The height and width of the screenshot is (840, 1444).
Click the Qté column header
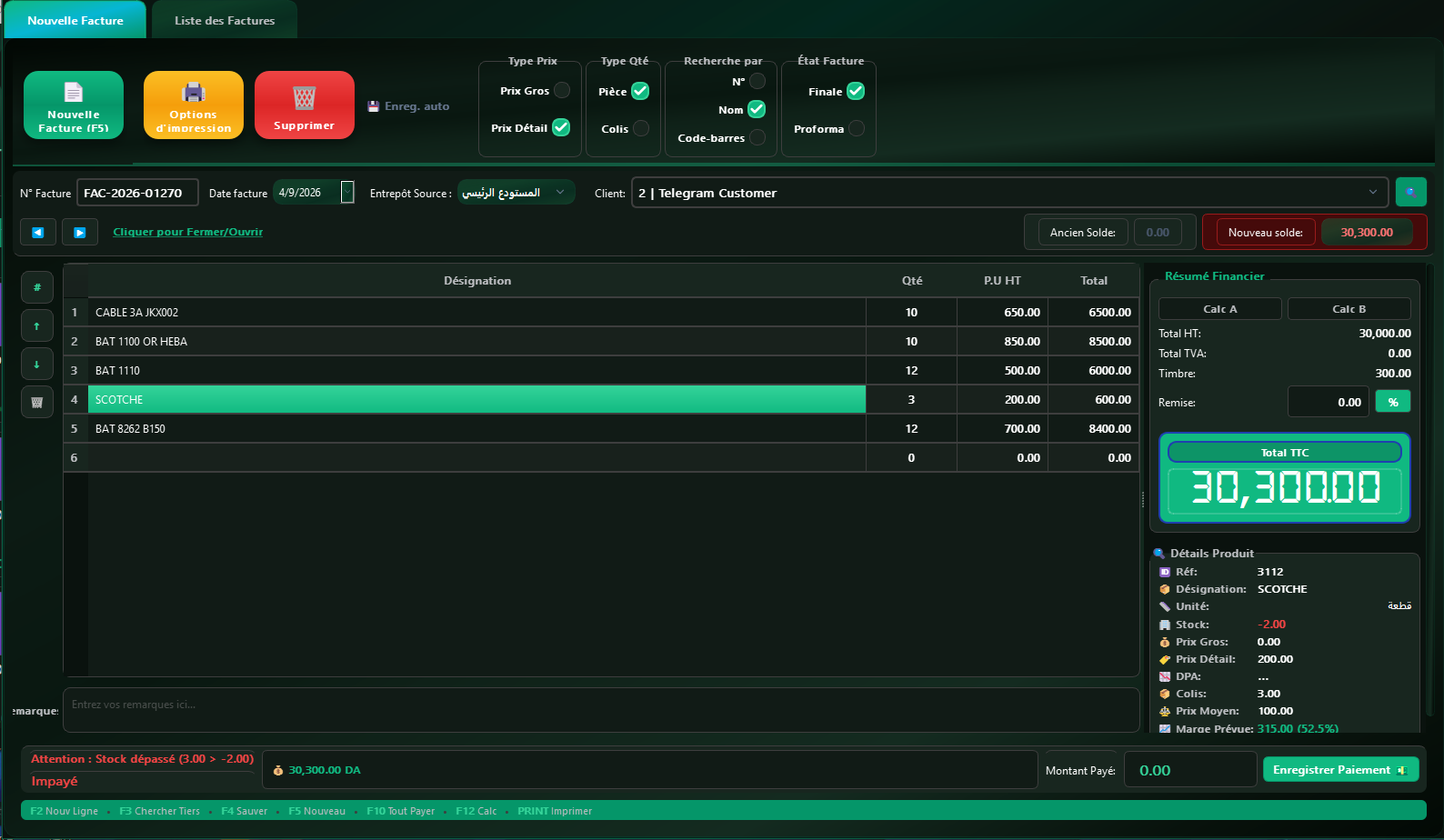point(911,280)
